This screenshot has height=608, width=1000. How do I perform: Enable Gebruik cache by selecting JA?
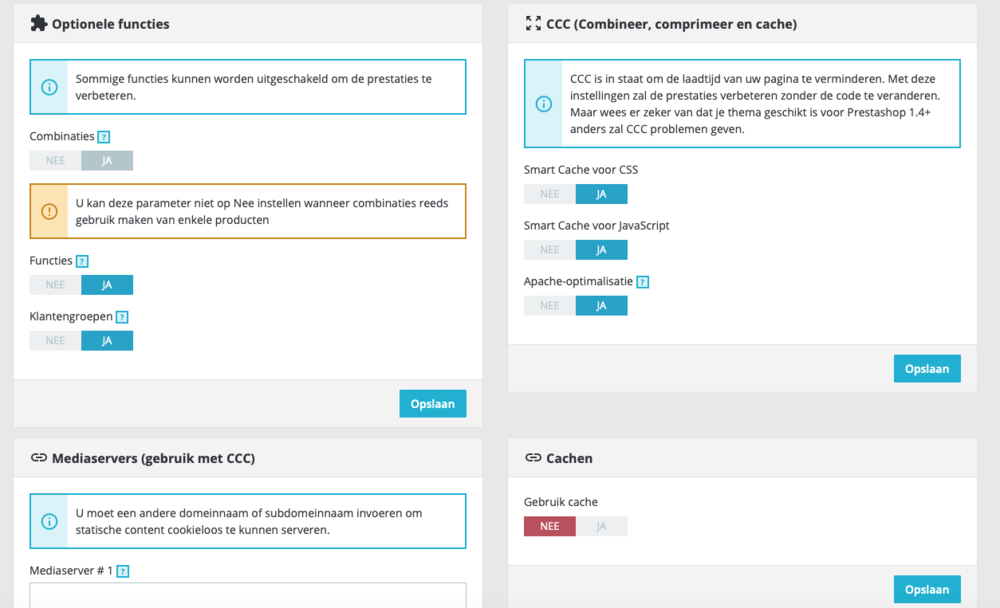point(601,525)
